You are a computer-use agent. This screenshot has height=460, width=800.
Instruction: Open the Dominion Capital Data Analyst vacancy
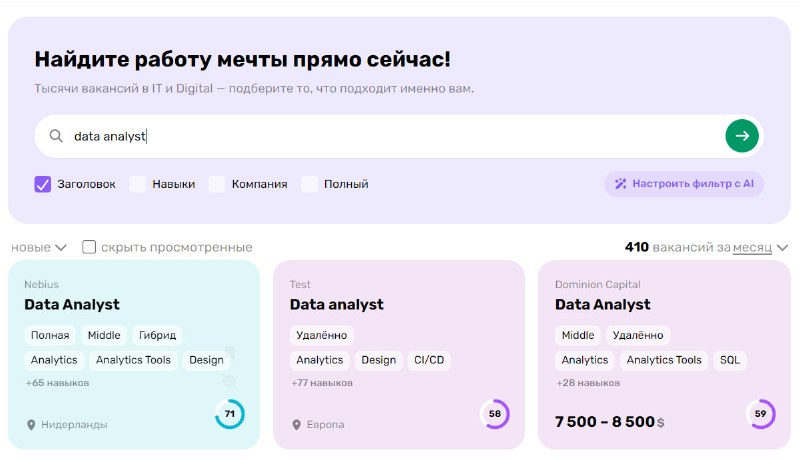(x=603, y=304)
